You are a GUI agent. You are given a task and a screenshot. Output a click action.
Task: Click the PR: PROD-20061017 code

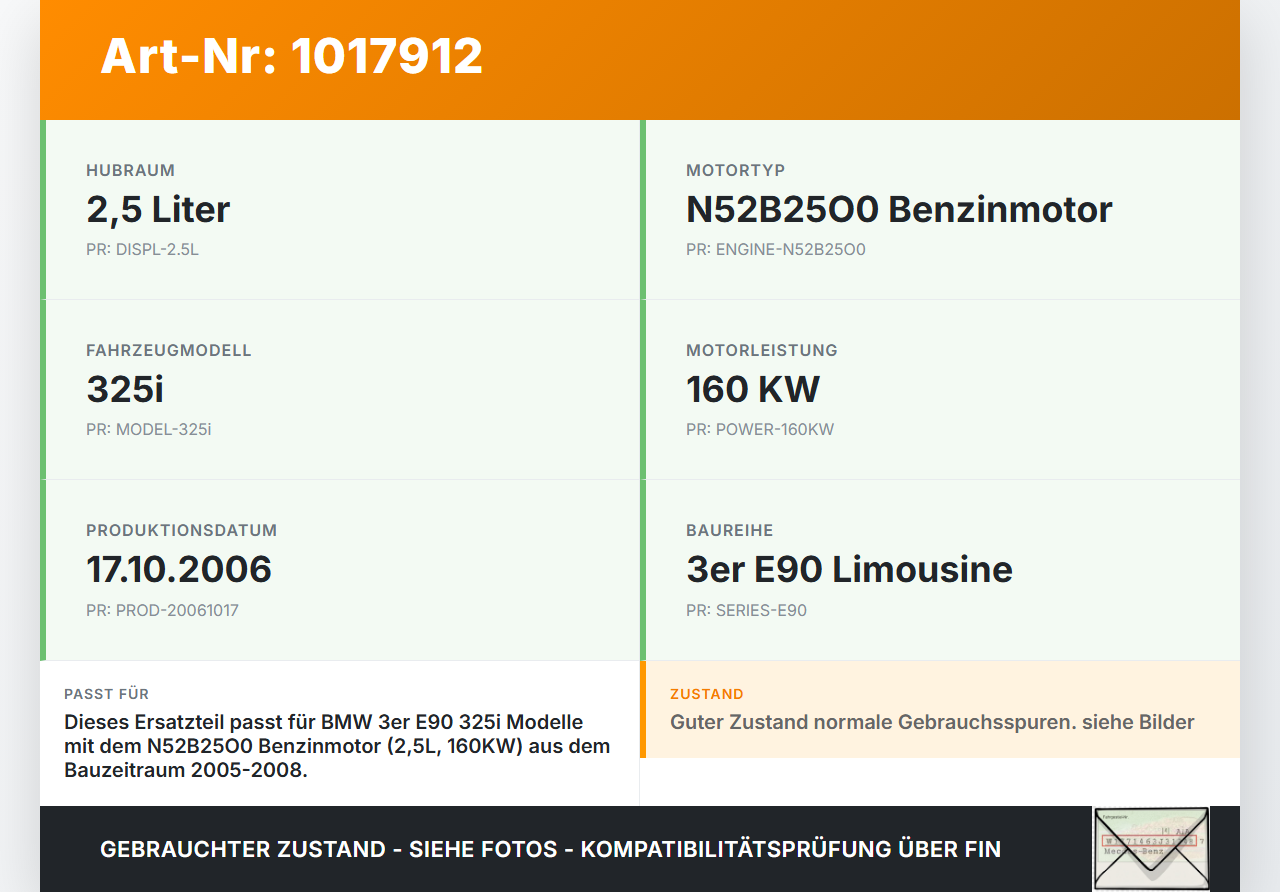[x=162, y=610]
